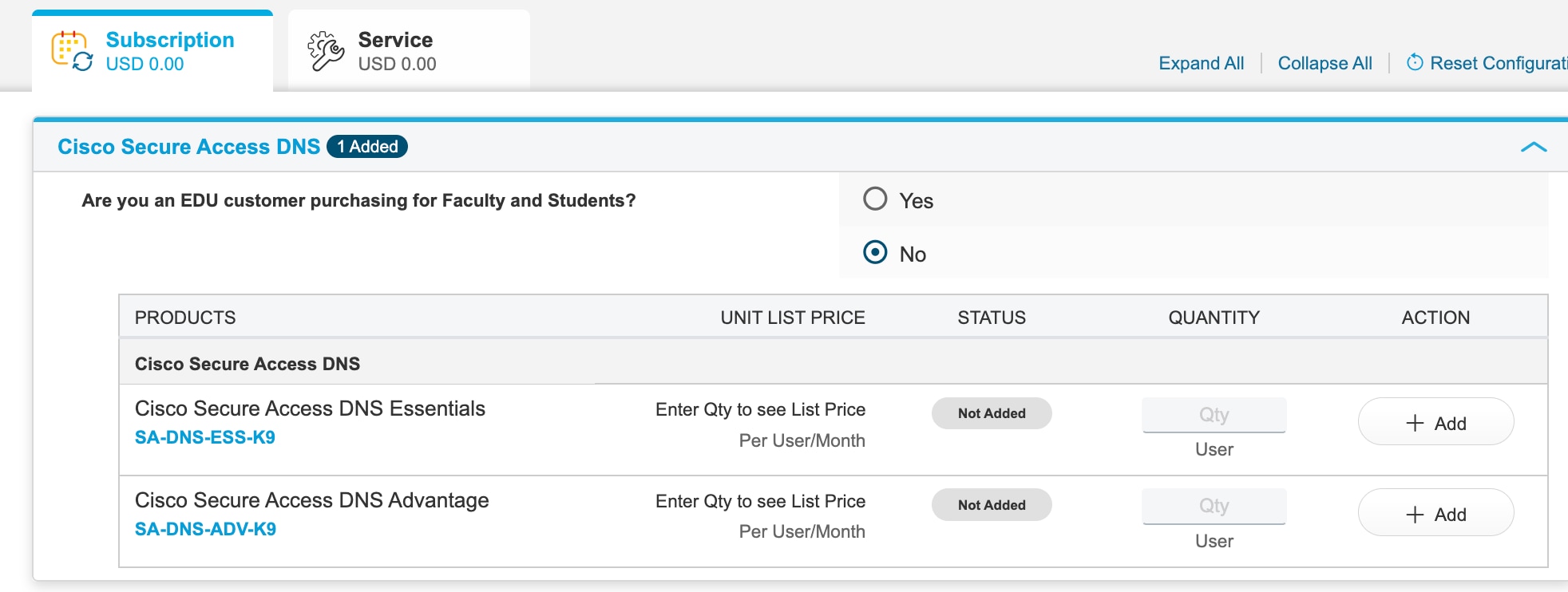
Task: Click the UNIT LIST PRICE column header
Action: pos(793,318)
